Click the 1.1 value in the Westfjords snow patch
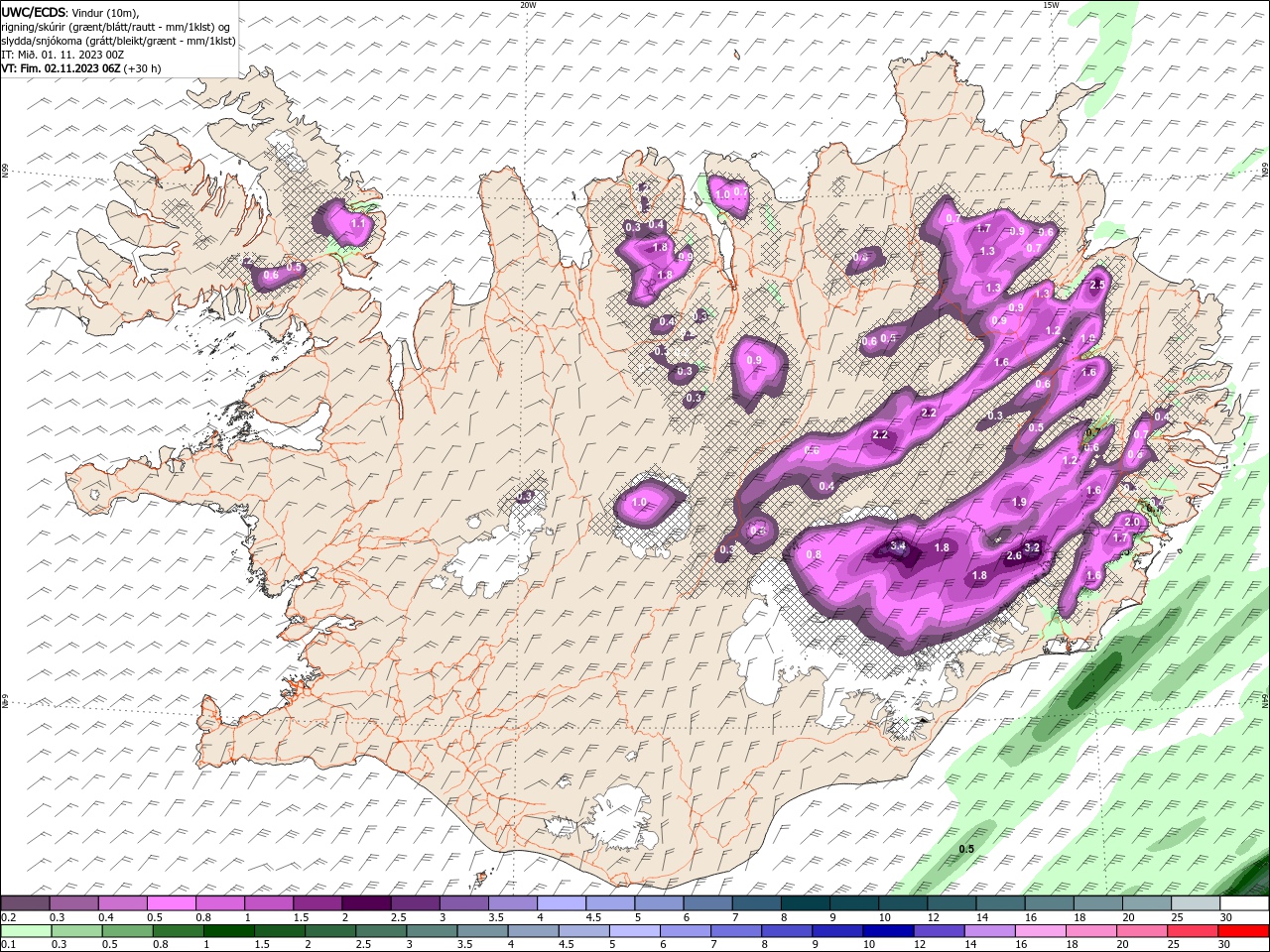Viewport: 1270px width, 952px height. point(359,224)
